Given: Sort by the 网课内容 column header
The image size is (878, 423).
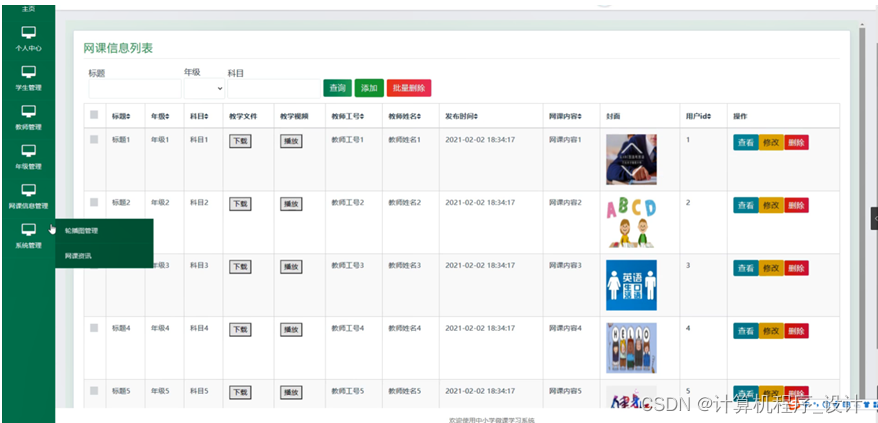Looking at the screenshot, I should point(566,117).
